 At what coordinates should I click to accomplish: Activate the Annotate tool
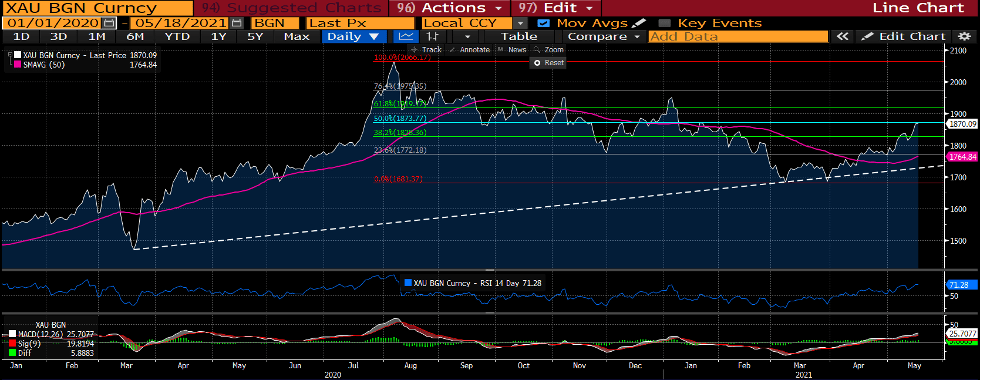click(x=469, y=49)
